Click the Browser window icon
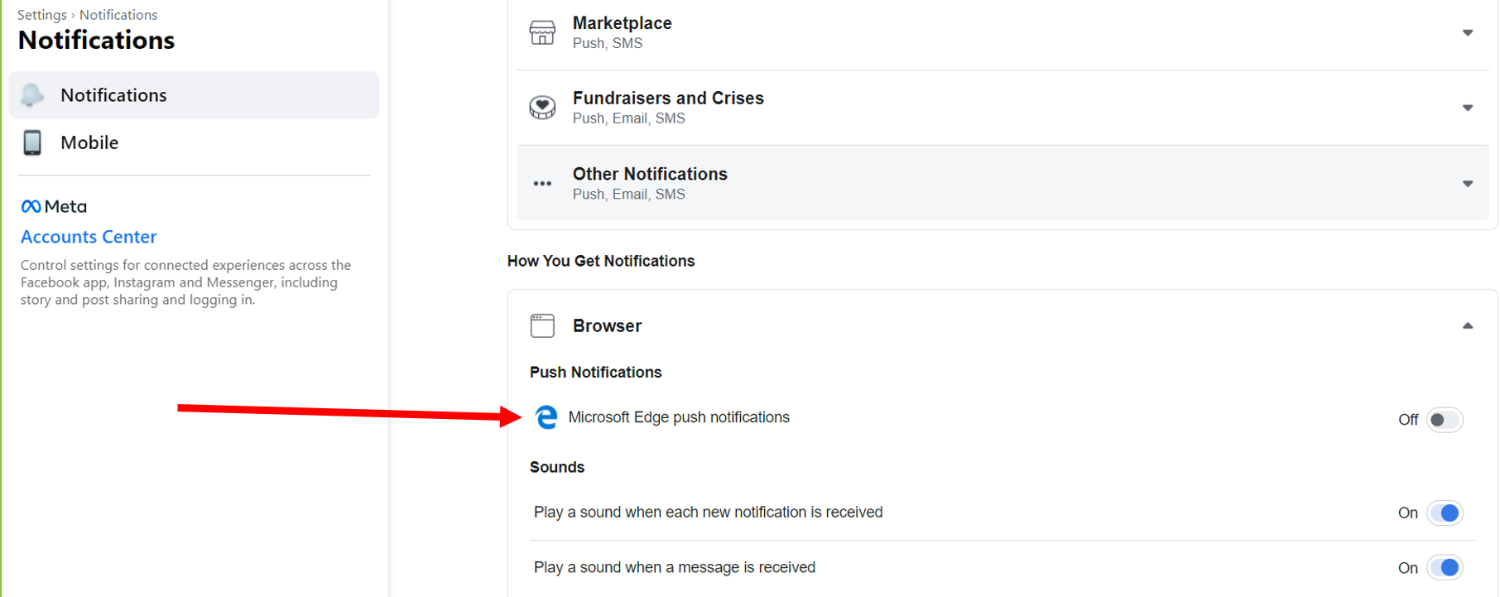Viewport: 1500px width, 597px height. [542, 326]
